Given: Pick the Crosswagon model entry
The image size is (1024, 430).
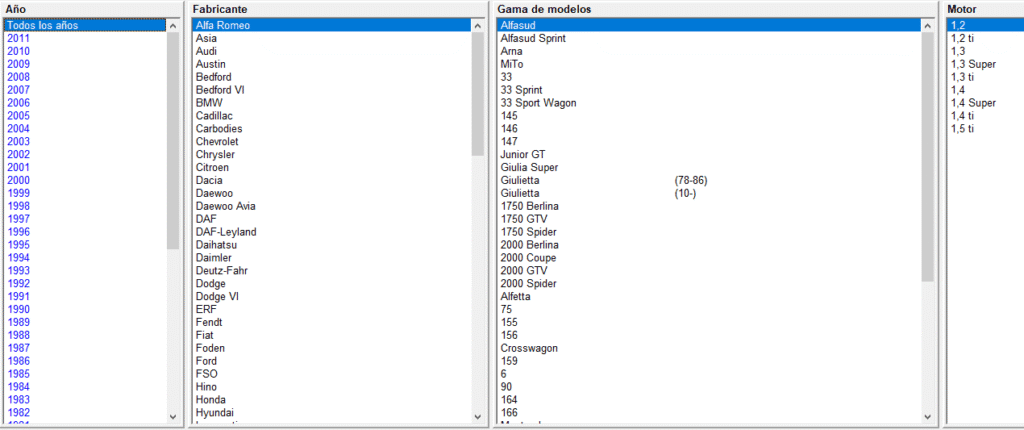Looking at the screenshot, I should [529, 348].
